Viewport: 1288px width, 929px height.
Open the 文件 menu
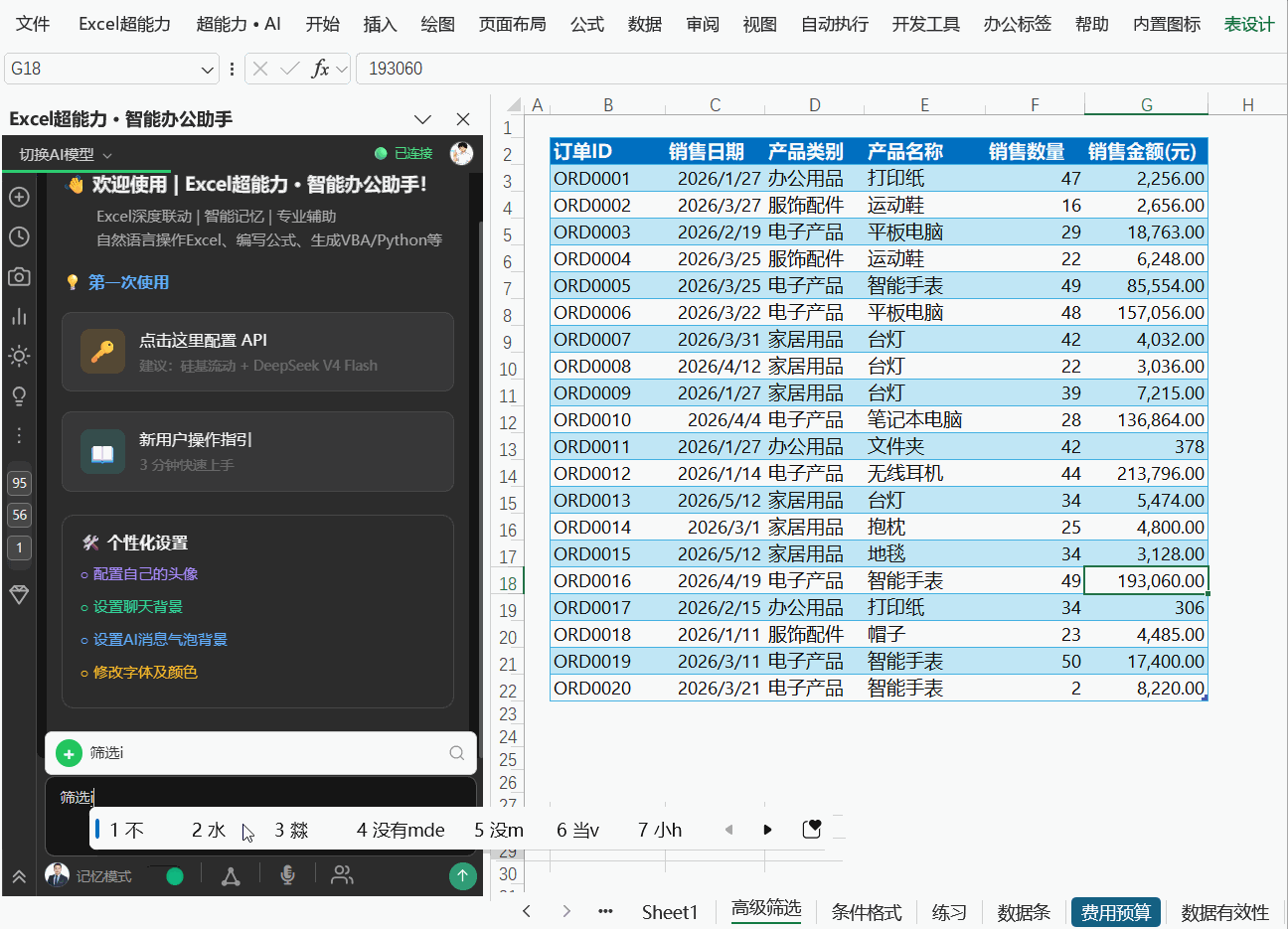coord(33,24)
